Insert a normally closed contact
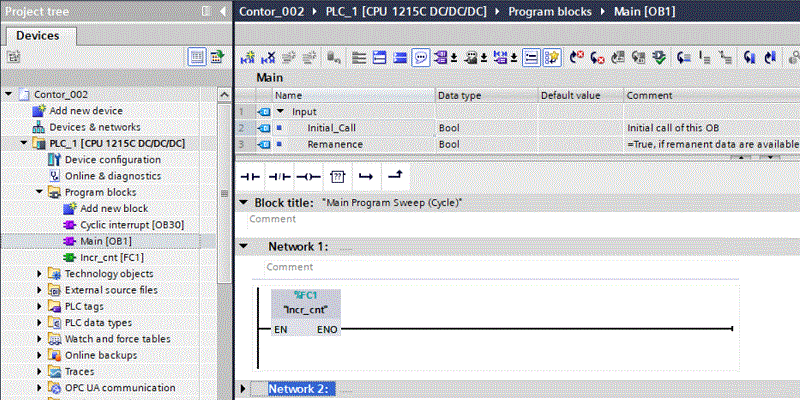 [279, 175]
